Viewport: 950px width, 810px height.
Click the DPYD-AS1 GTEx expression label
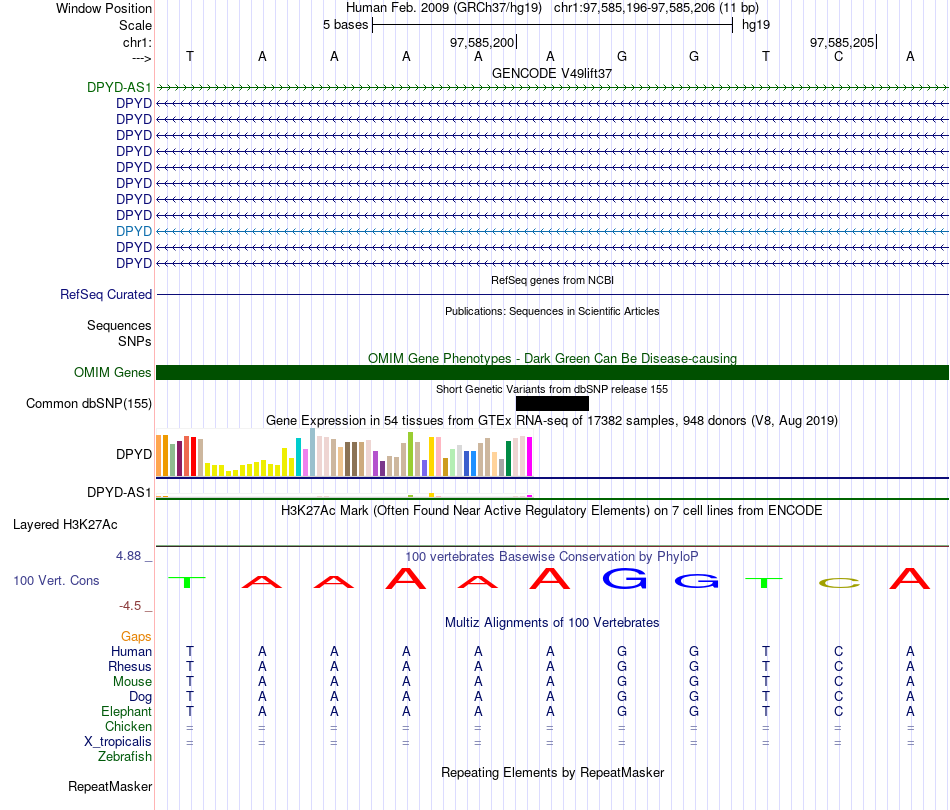119,493
